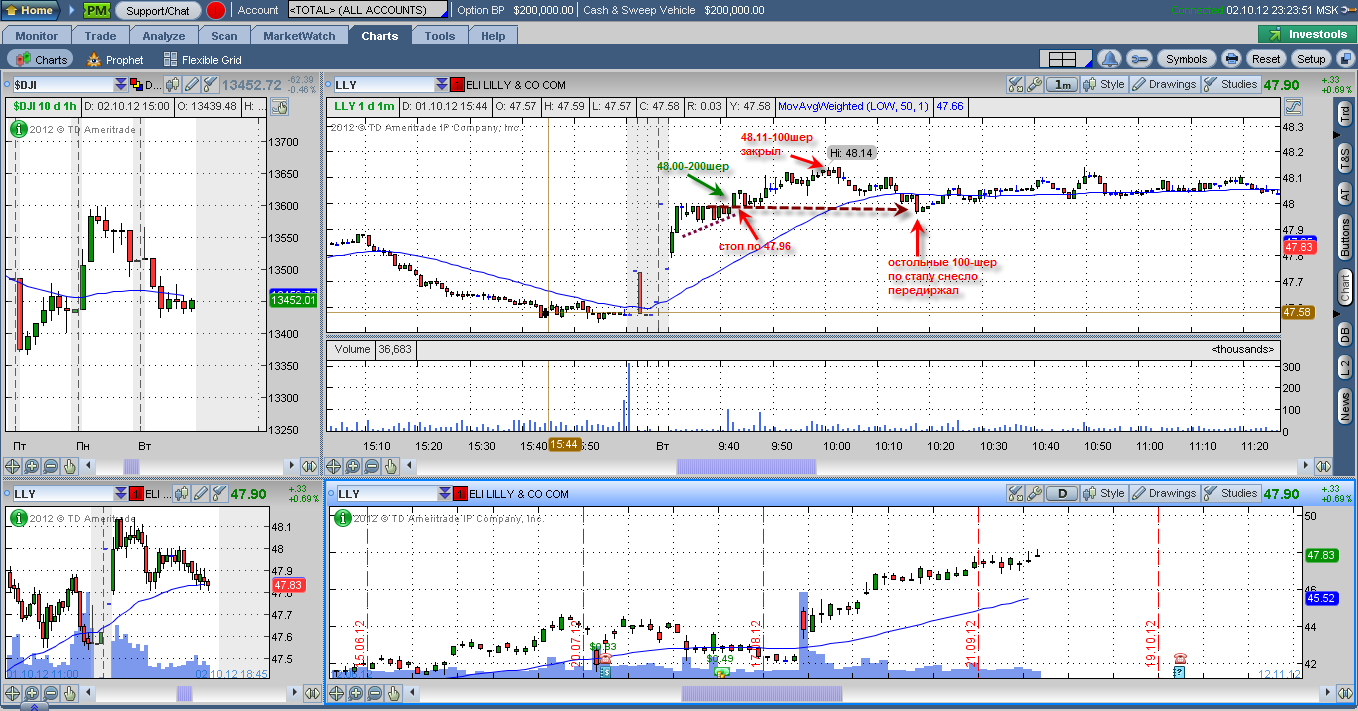Click the red phone earnings icon near 19.10.12
The height and width of the screenshot is (711, 1358).
(1180, 658)
